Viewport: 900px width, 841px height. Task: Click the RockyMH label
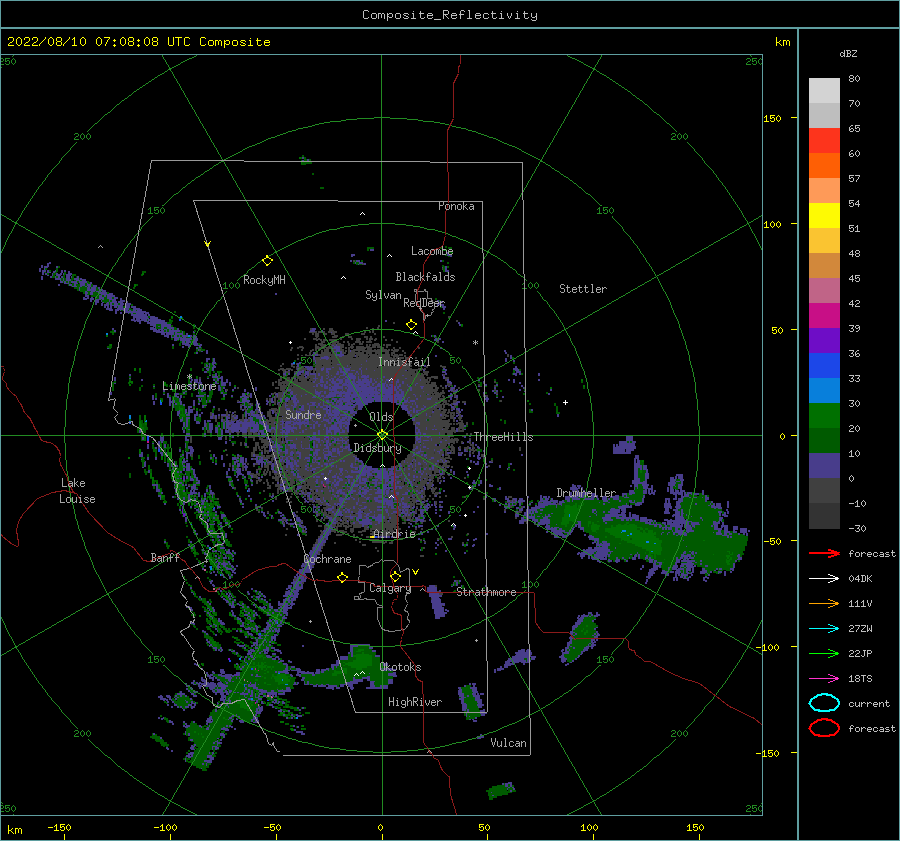pyautogui.click(x=264, y=280)
